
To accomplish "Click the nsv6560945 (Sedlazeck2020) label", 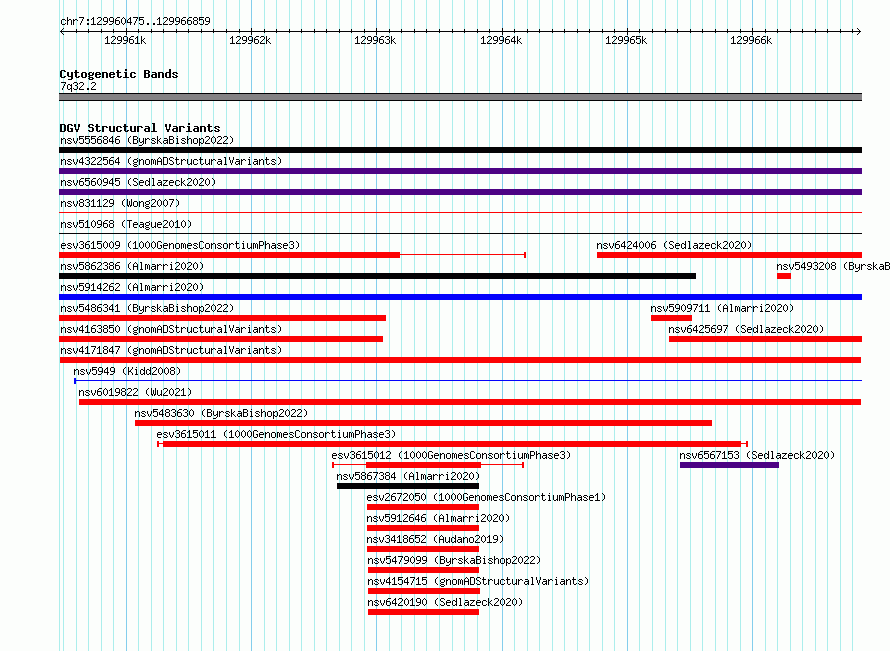I will click(x=138, y=182).
